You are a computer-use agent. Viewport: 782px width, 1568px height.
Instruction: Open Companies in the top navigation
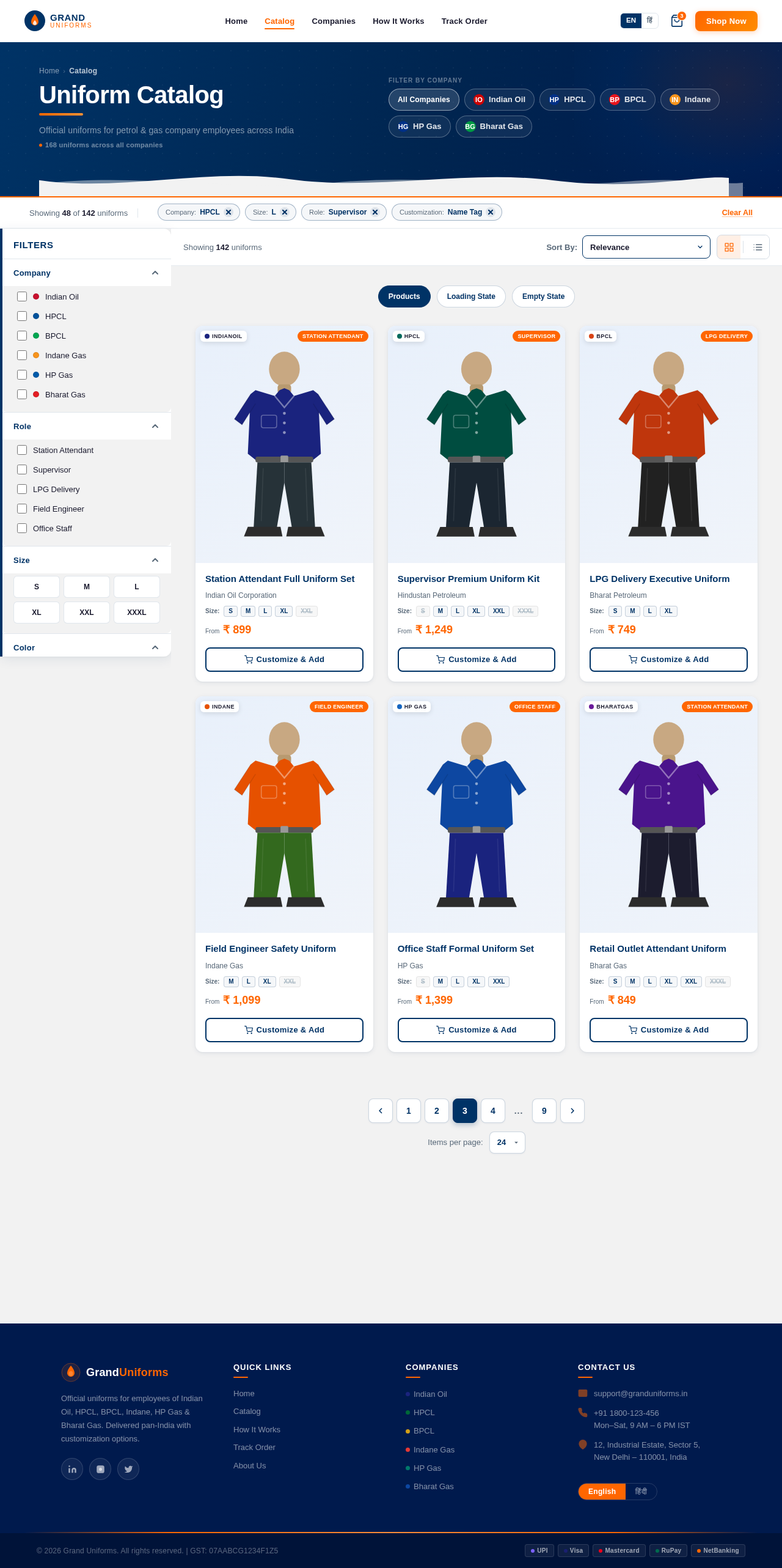[x=334, y=21]
